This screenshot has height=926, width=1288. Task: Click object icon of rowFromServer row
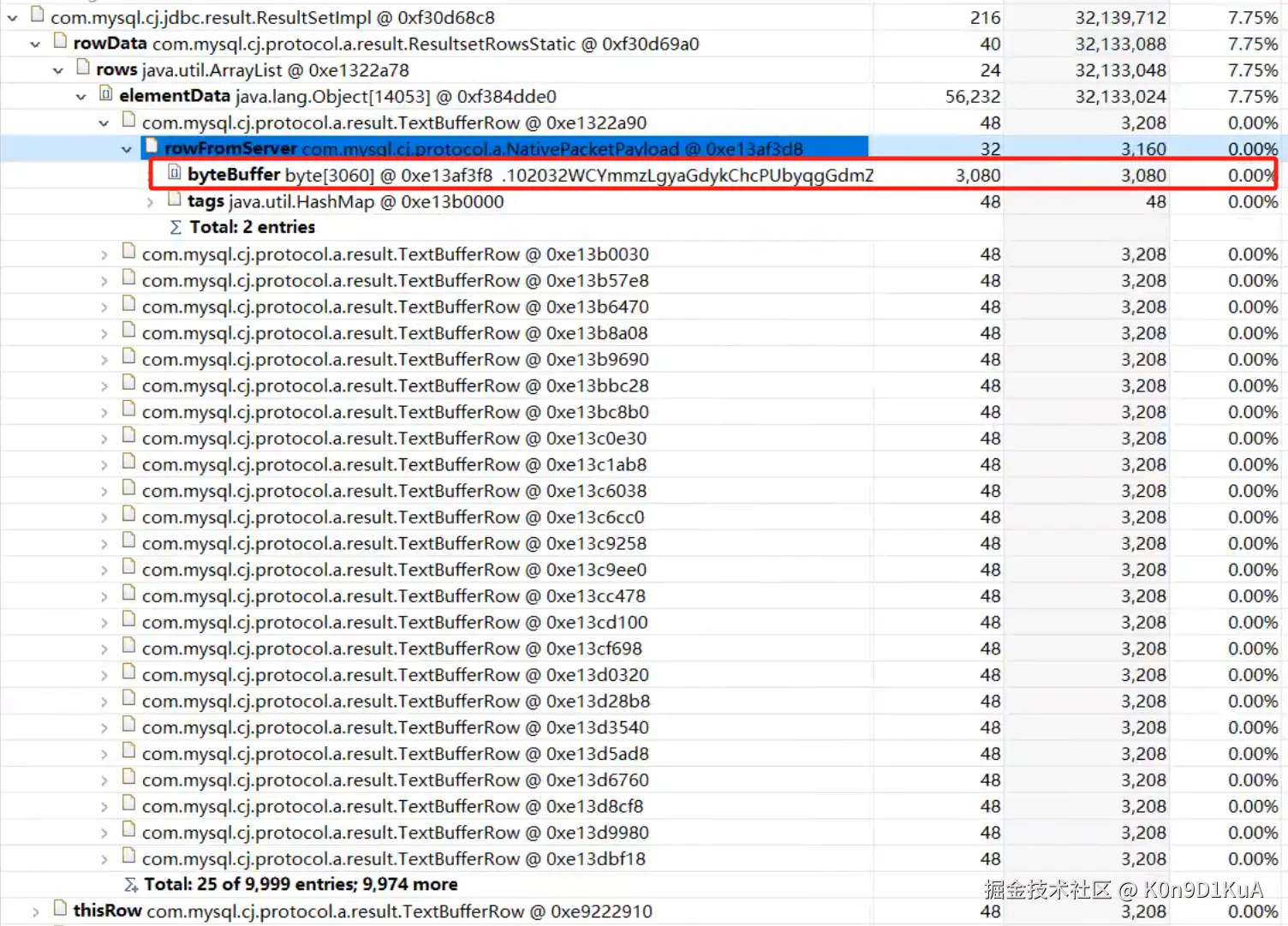152,146
